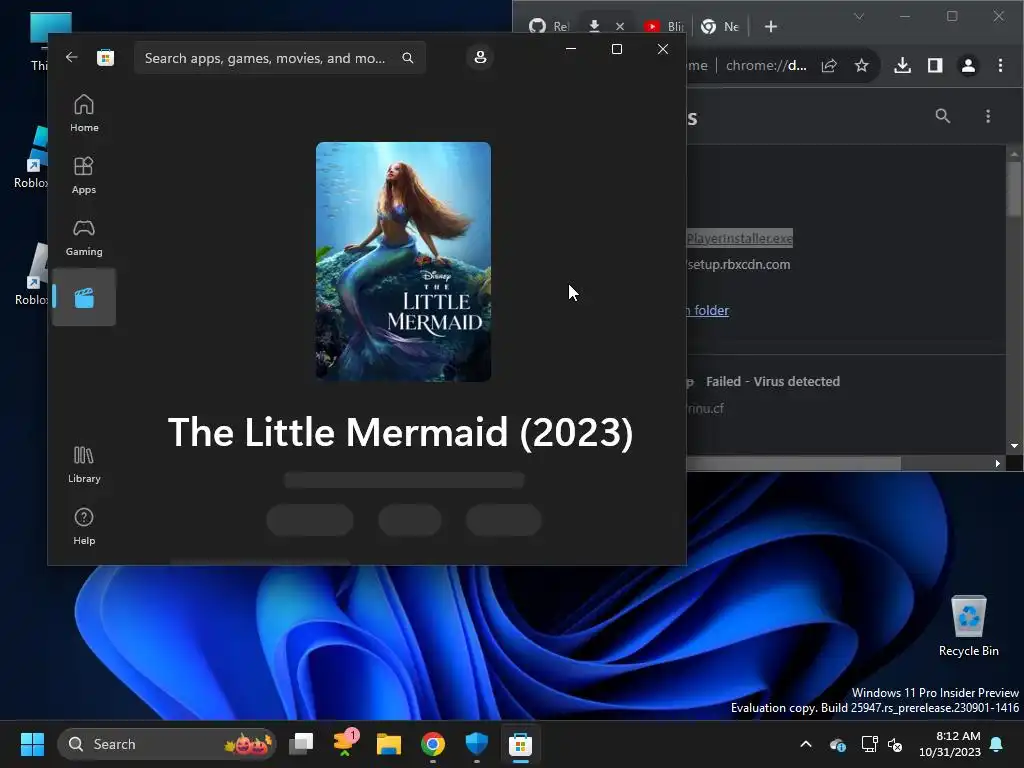
Task: Bookmark this page with star icon
Action: pyautogui.click(x=861, y=65)
